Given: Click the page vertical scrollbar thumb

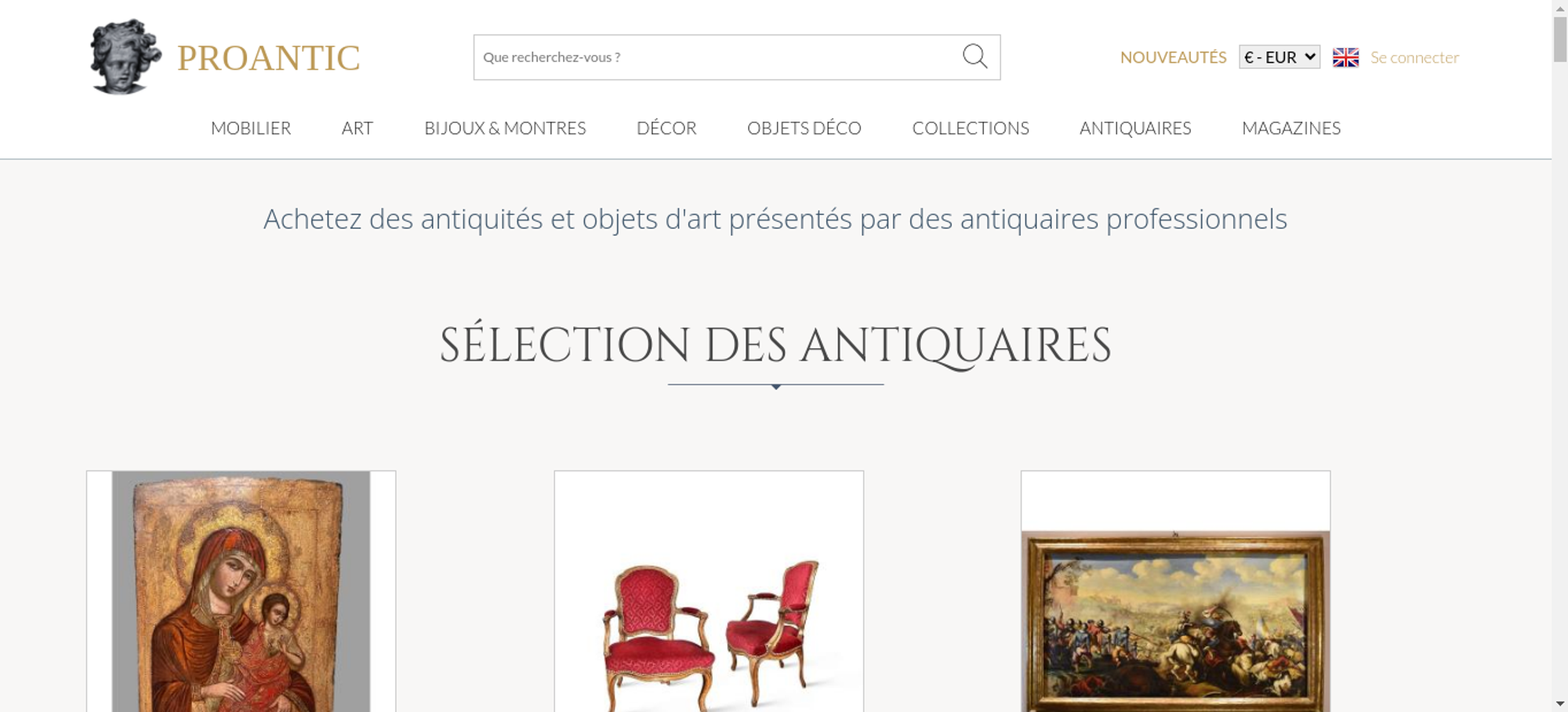Looking at the screenshot, I should click(1560, 38).
